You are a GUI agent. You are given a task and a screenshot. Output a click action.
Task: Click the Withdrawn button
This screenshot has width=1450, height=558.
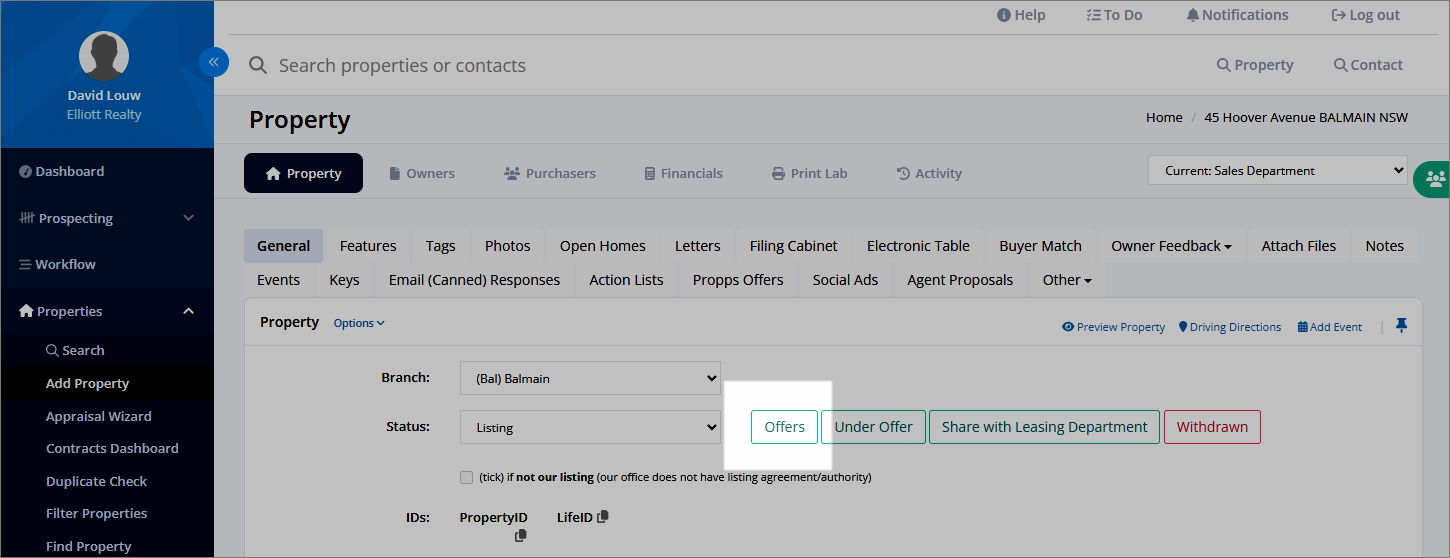(x=1212, y=427)
